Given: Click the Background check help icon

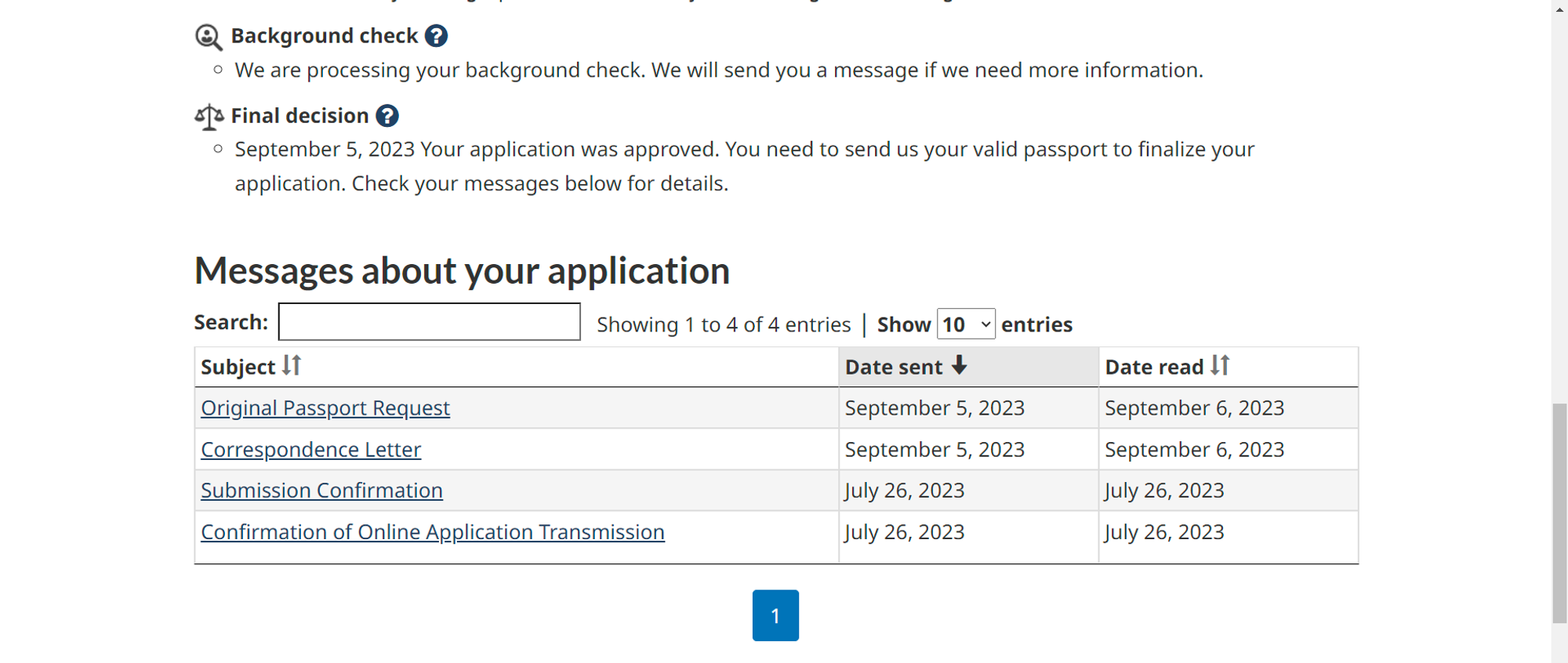Looking at the screenshot, I should (x=436, y=36).
